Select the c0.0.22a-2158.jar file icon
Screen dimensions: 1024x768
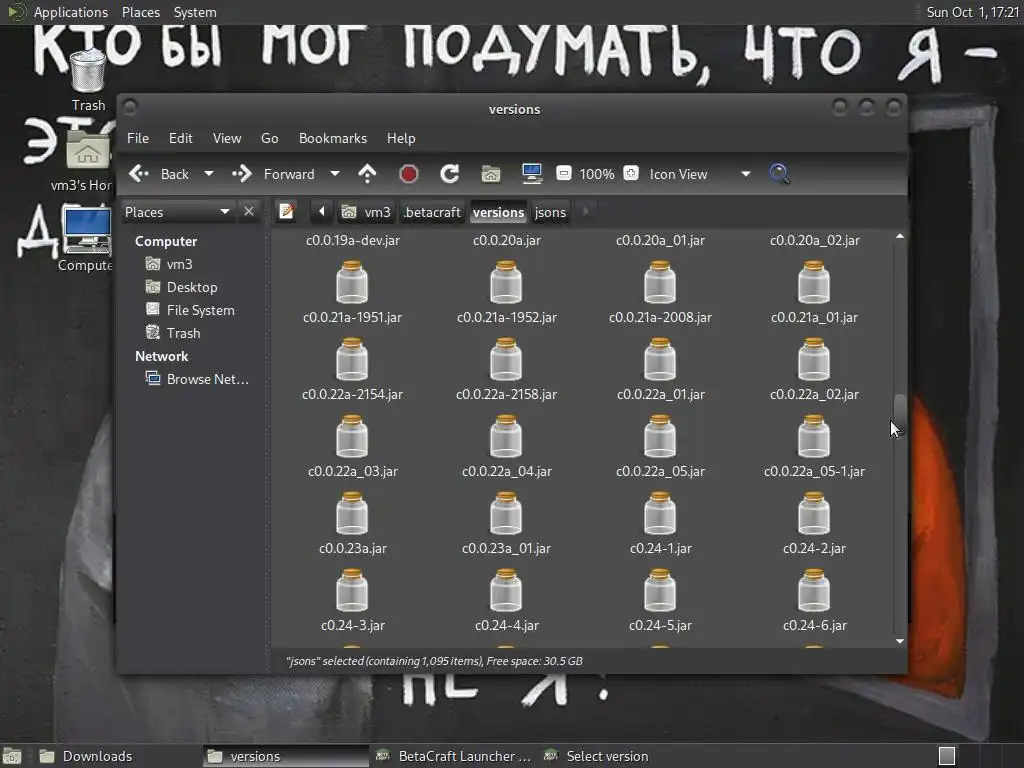coord(506,359)
